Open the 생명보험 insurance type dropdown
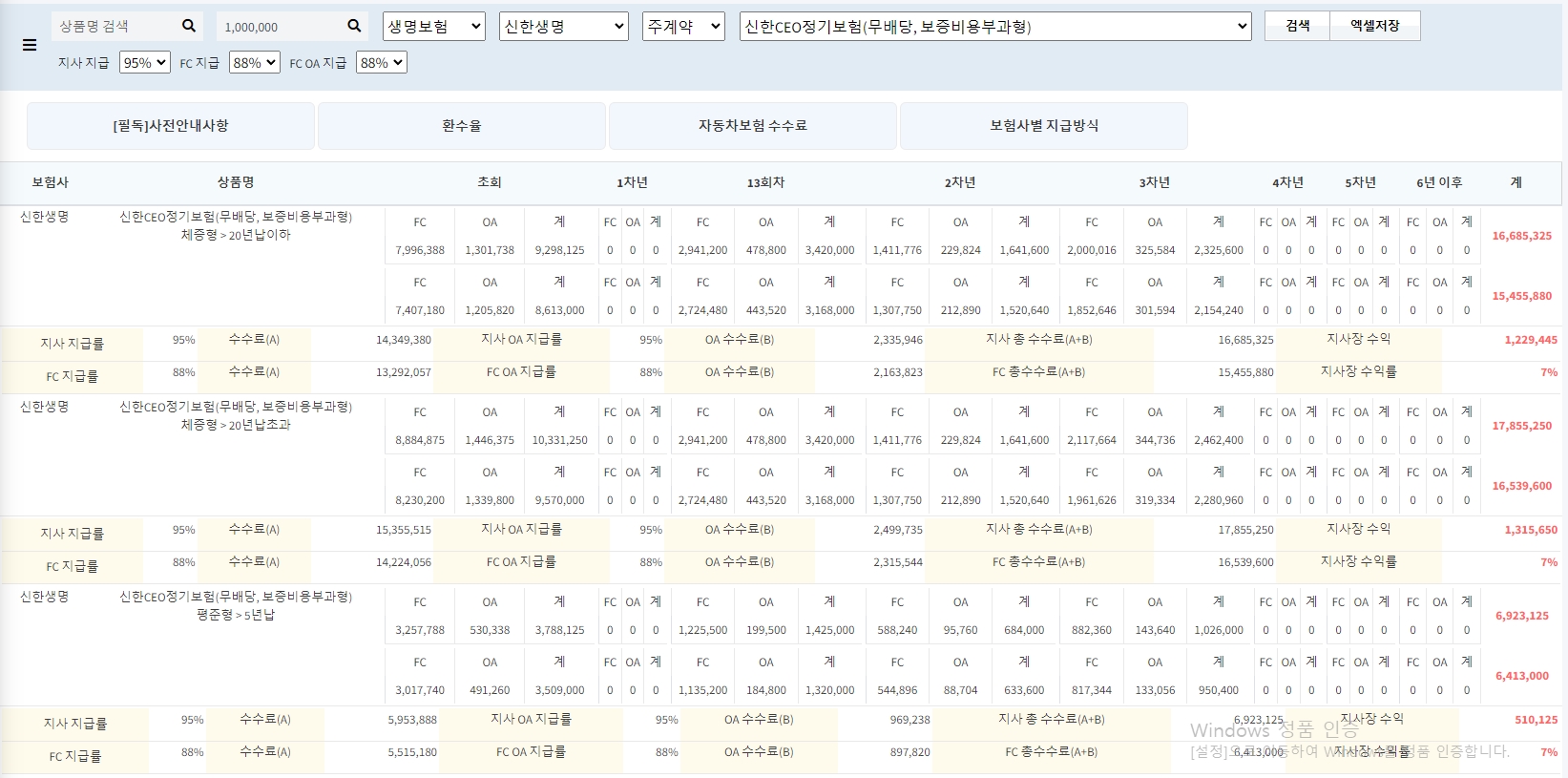 (434, 26)
